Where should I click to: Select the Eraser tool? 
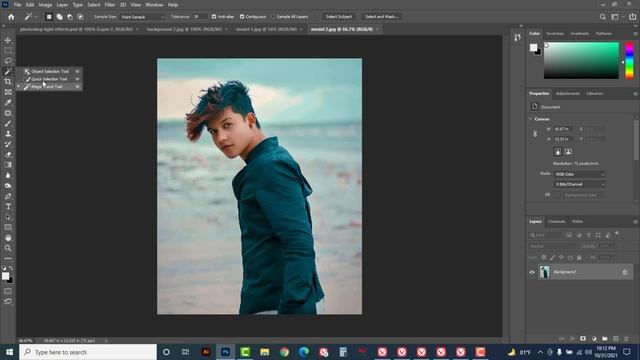8,155
